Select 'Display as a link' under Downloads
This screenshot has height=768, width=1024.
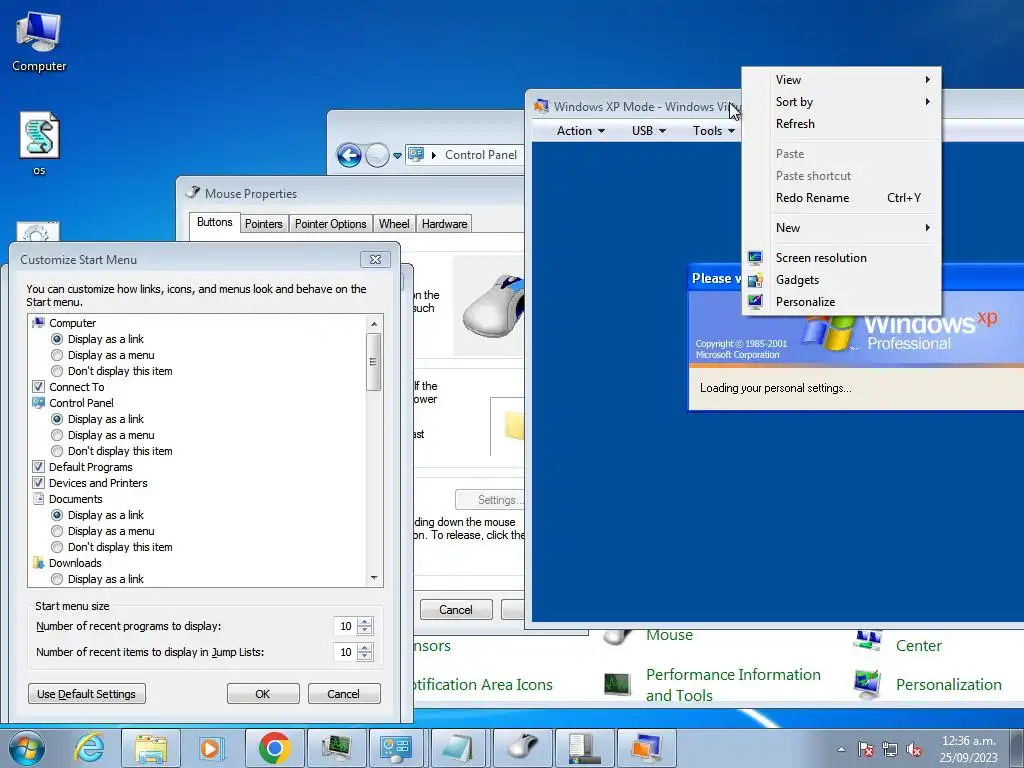click(x=57, y=579)
